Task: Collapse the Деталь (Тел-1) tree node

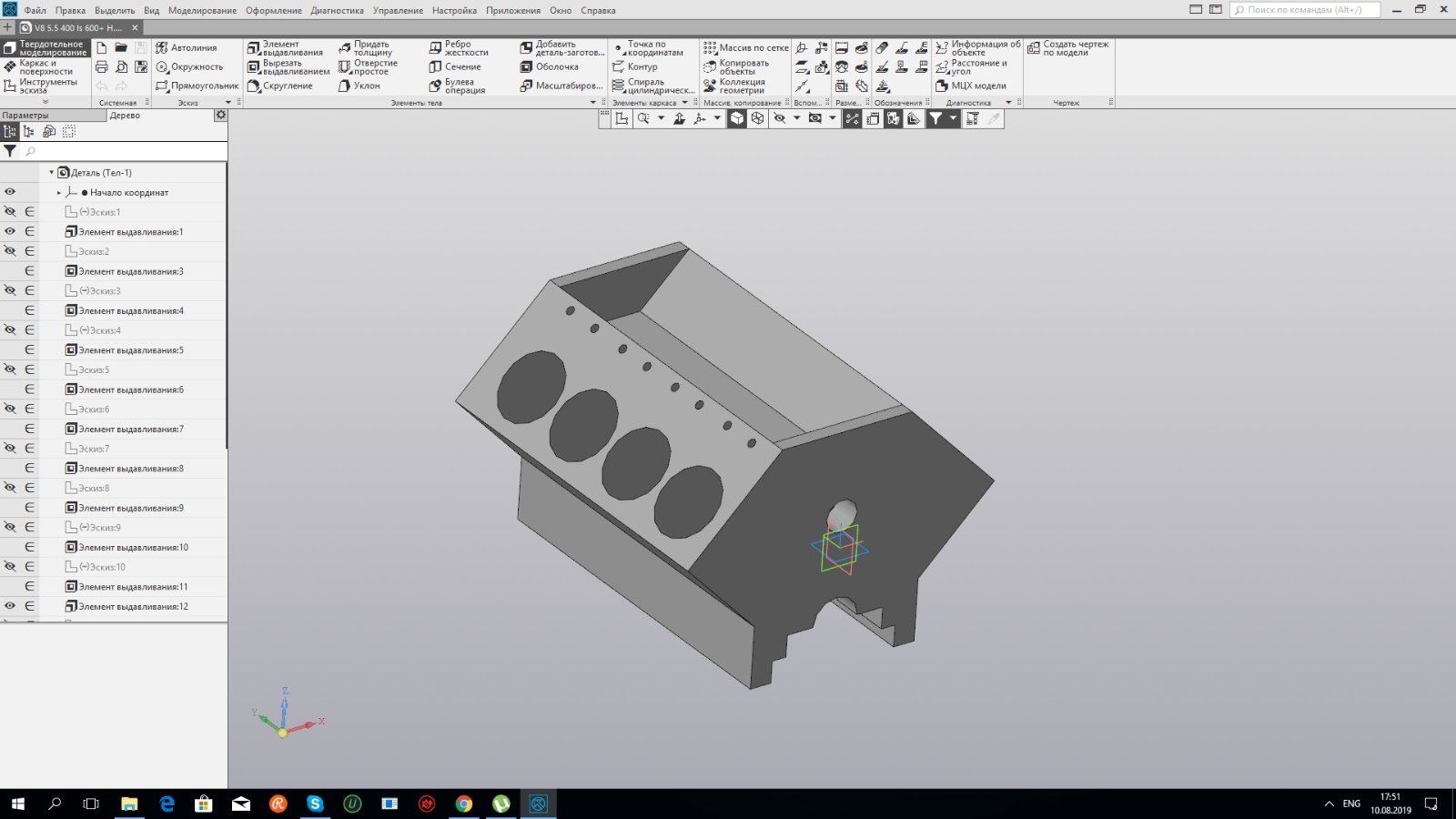Action: [51, 172]
